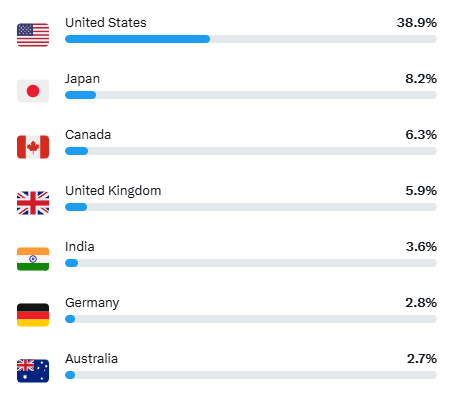Select the United States country label
Viewport: 452px width, 400px height.
click(x=106, y=23)
